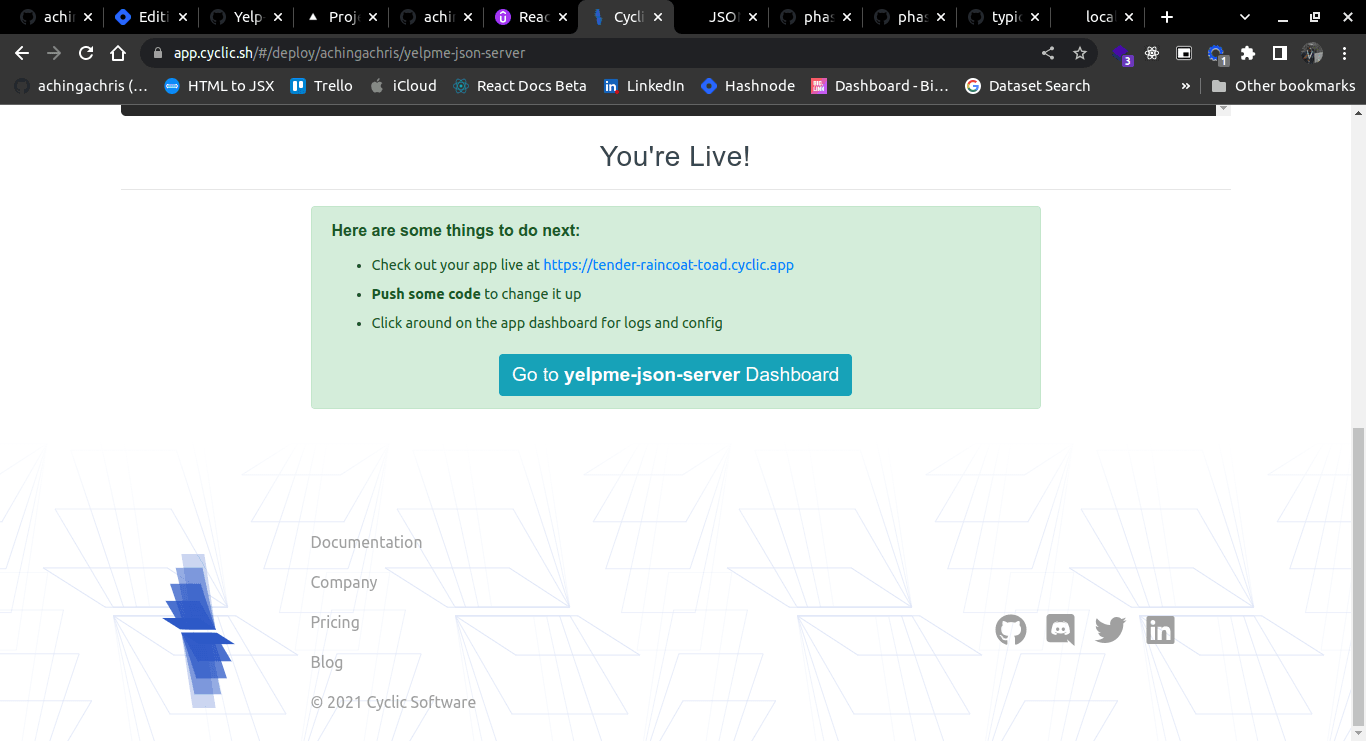The width and height of the screenshot is (1366, 741).
Task: Open Chrome profile avatar
Action: pyautogui.click(x=1312, y=53)
